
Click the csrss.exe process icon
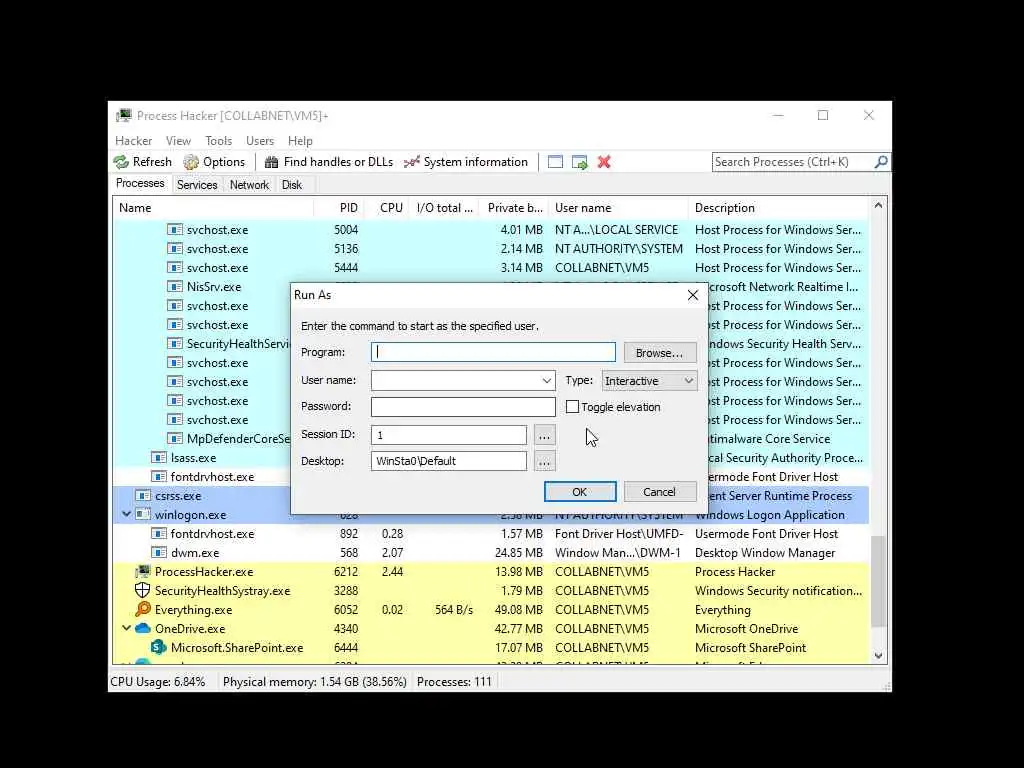coord(143,496)
